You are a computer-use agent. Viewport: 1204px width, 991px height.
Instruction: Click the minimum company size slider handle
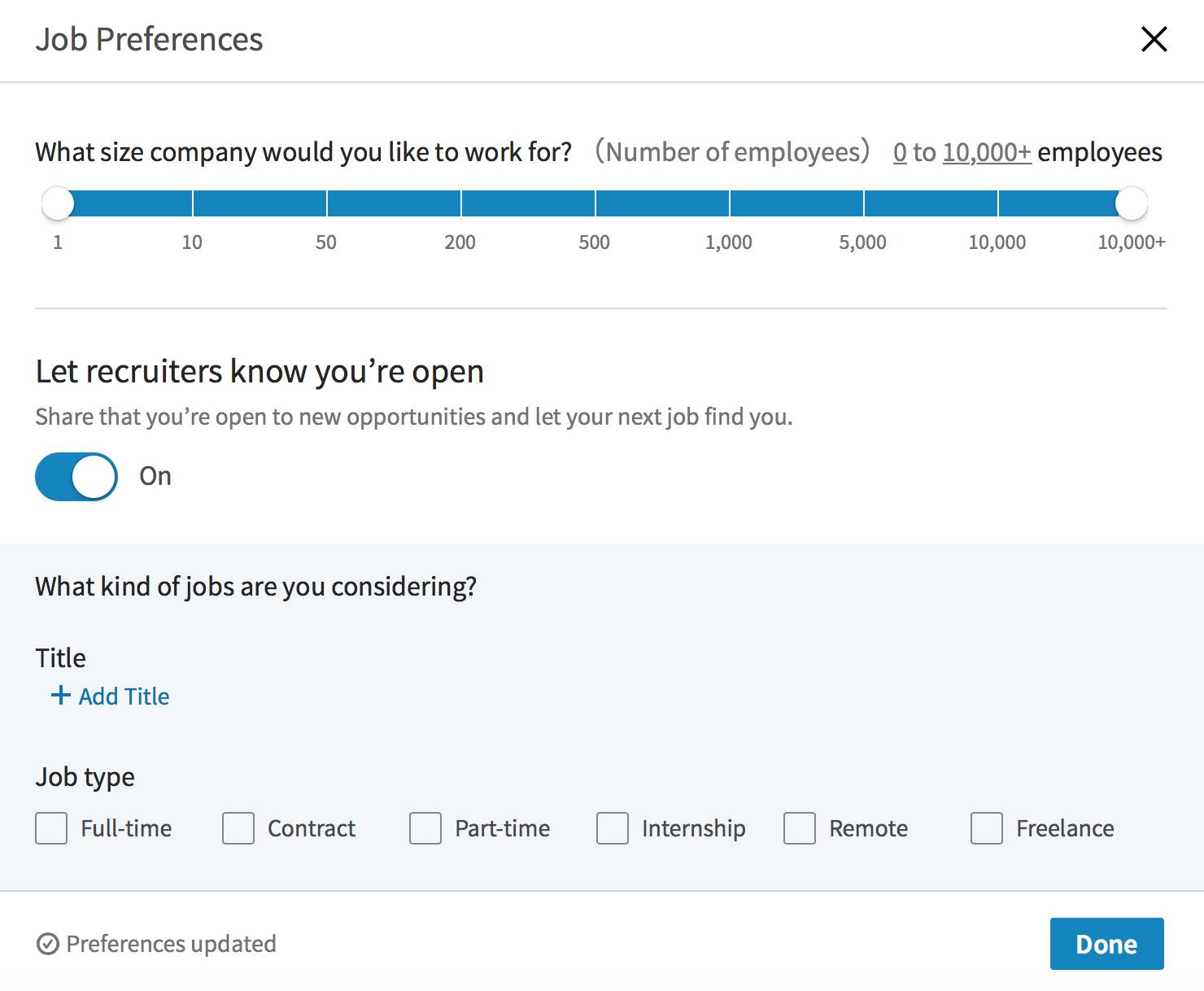[58, 203]
